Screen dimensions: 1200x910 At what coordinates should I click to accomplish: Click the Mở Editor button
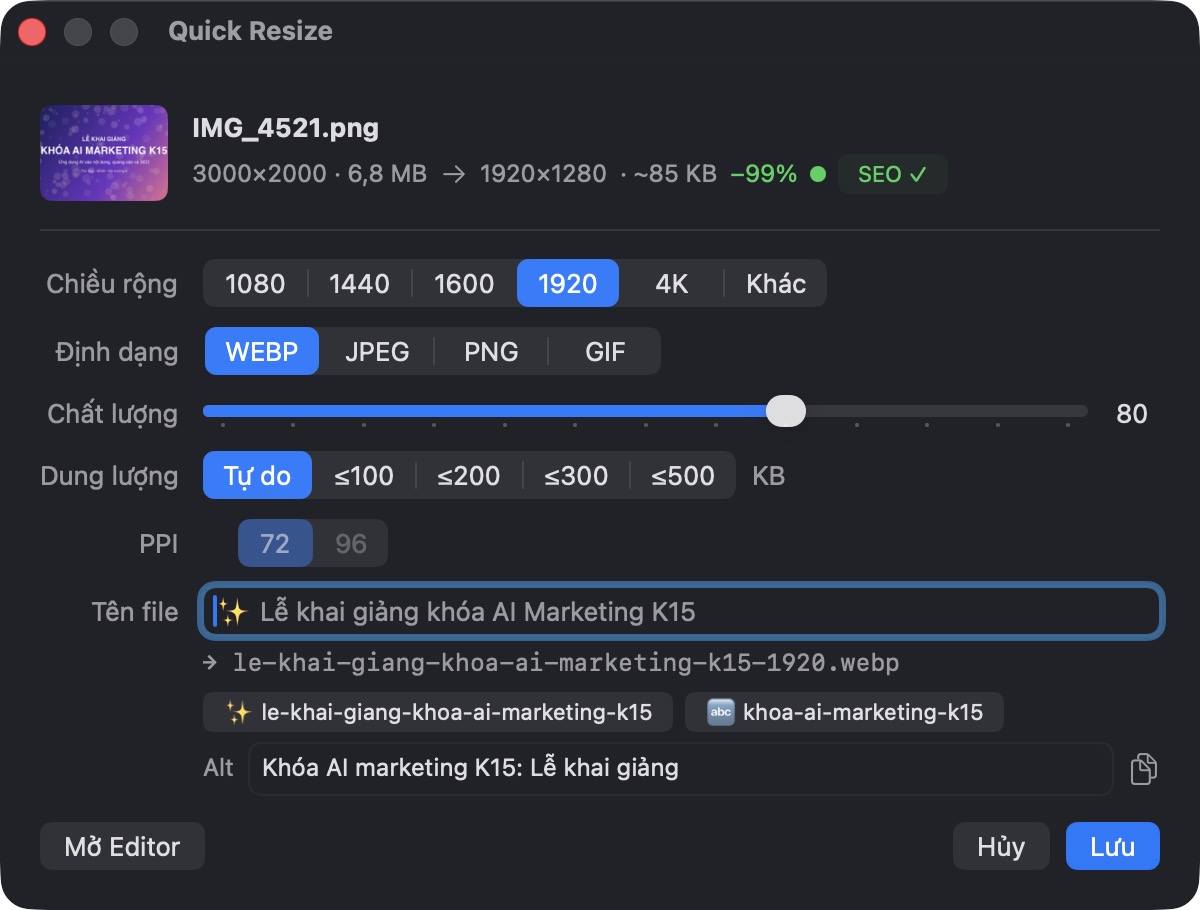point(122,847)
